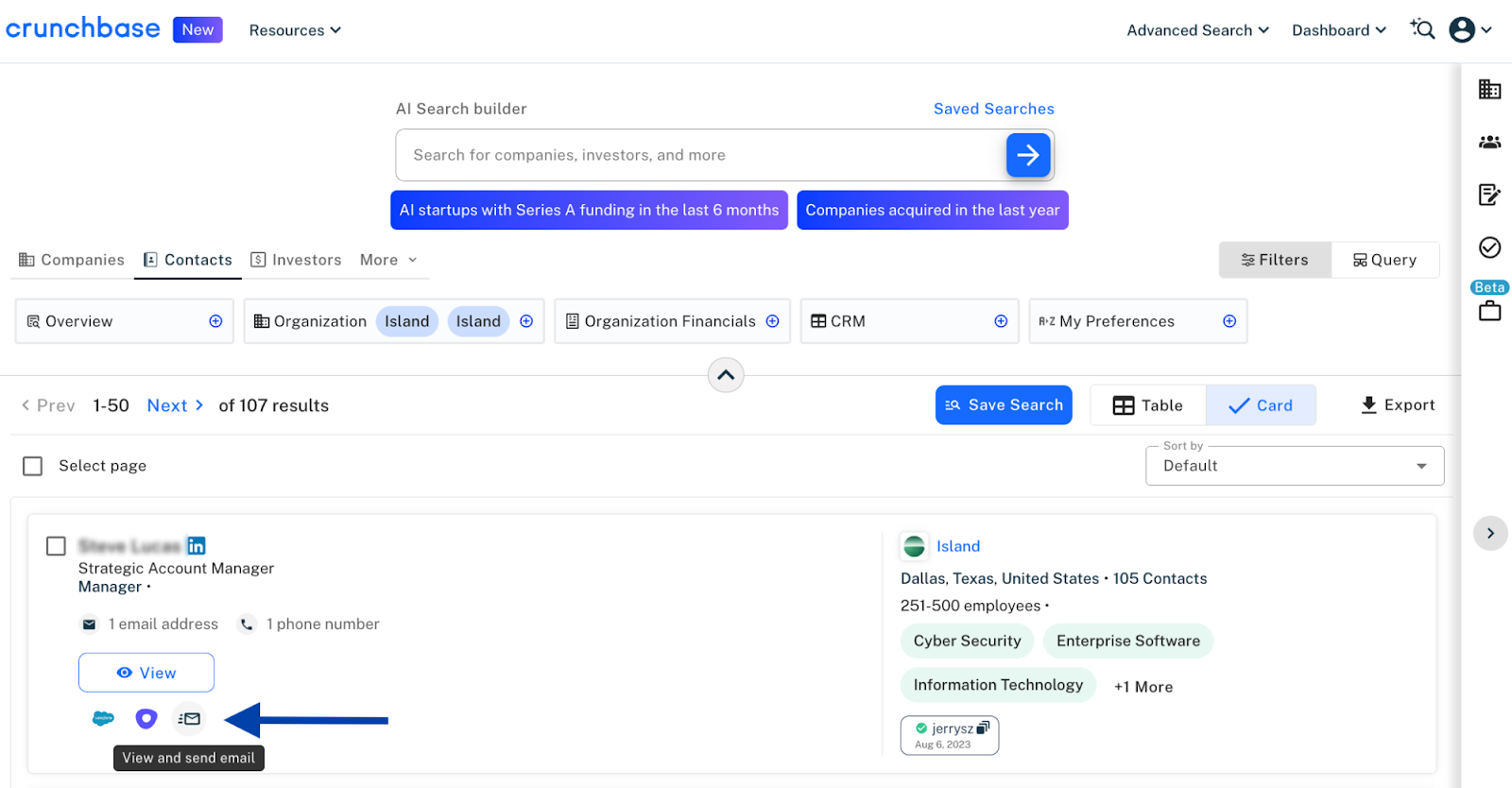
Task: Switch to the Contacts tab
Action: [x=188, y=260]
